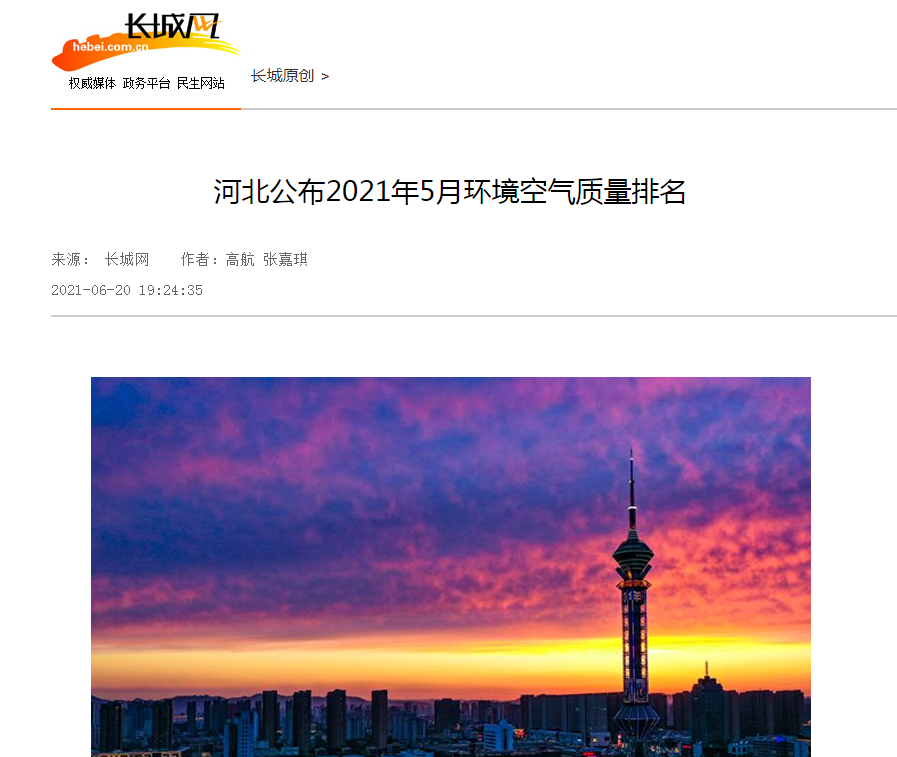
Task: Click author name 高航
Action: click(x=240, y=260)
